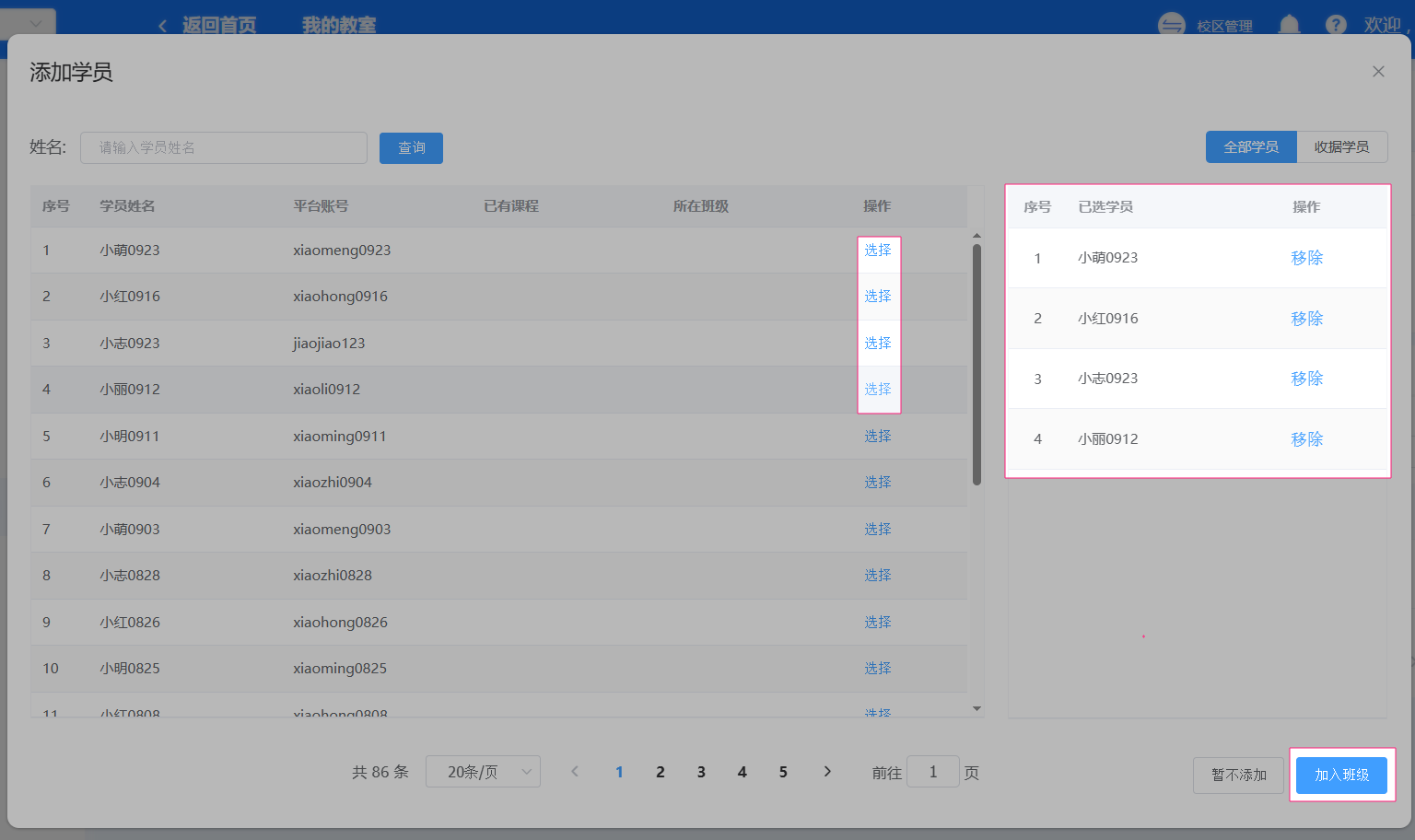Click the 校区管理 switch icon
The height and width of the screenshot is (840, 1415).
coord(1171,25)
